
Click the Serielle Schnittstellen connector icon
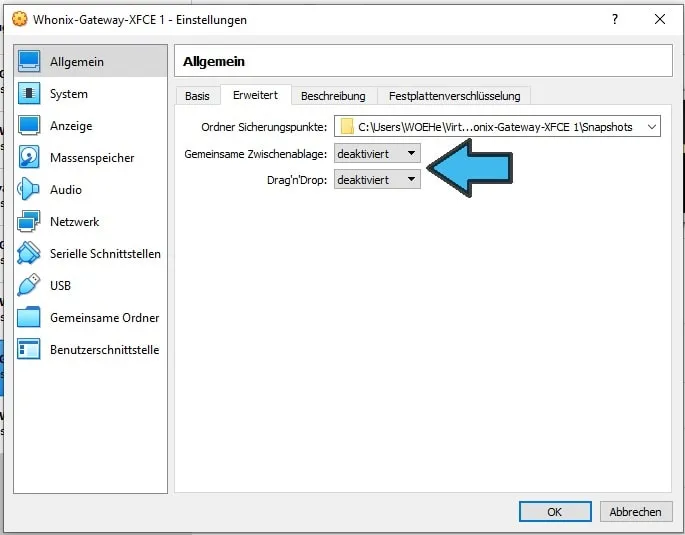[x=29, y=253]
